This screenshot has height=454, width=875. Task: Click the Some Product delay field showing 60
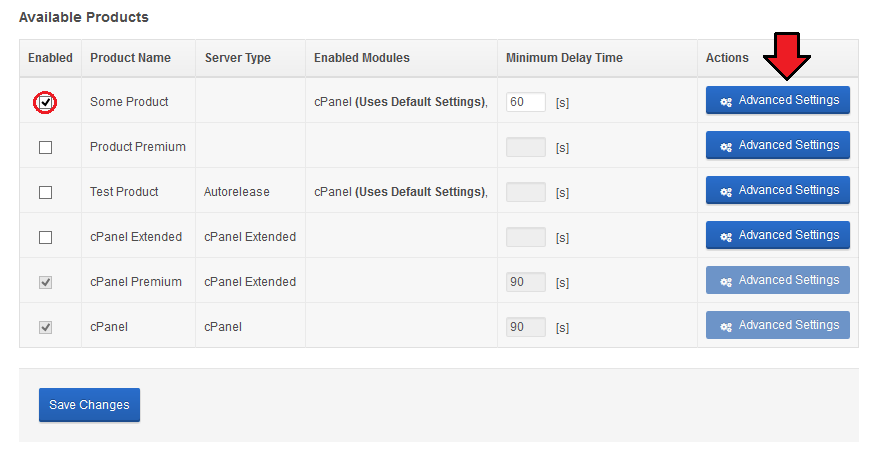click(526, 102)
